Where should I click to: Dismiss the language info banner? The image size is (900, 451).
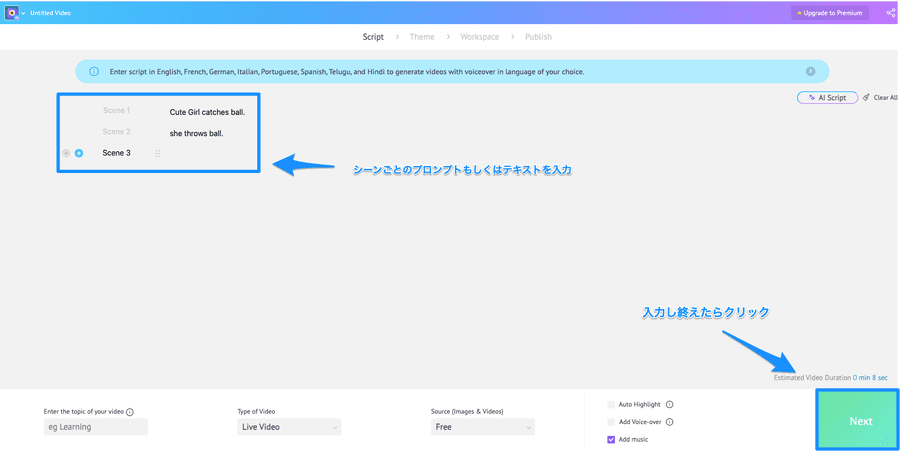(810, 72)
